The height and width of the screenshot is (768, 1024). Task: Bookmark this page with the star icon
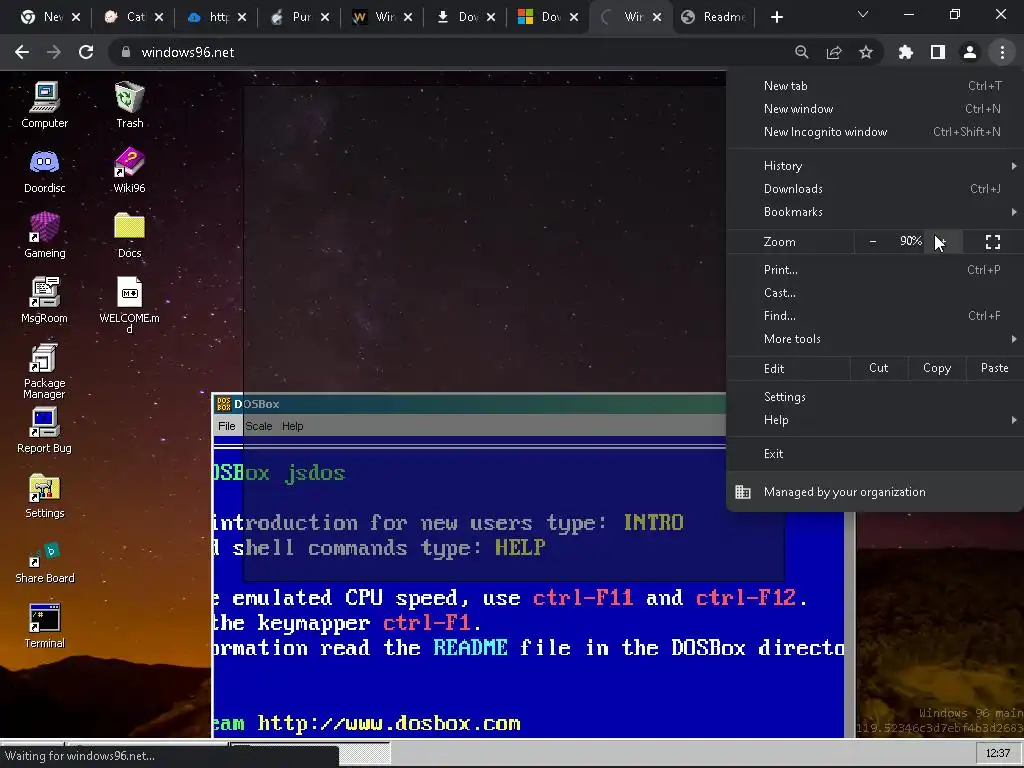click(866, 52)
